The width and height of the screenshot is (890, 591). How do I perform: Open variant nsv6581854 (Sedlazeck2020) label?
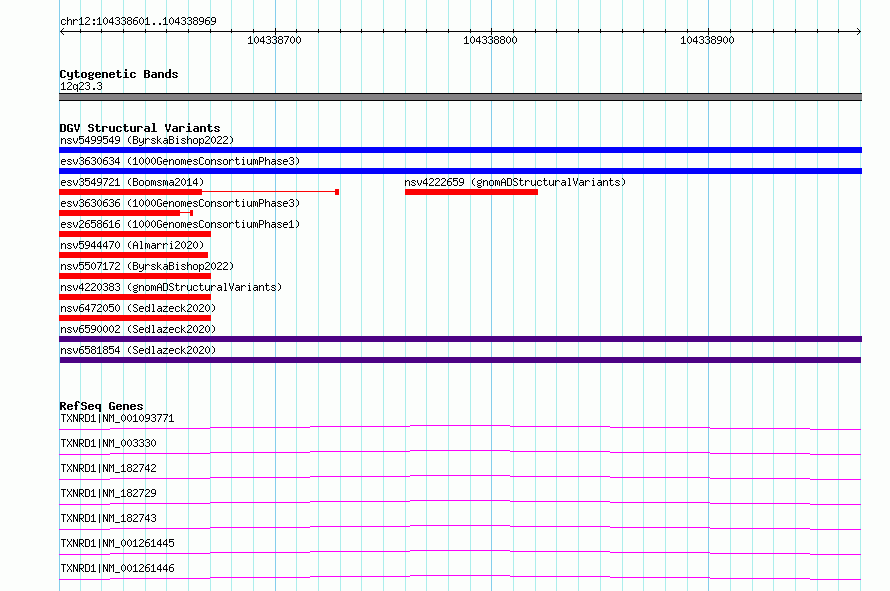pos(138,350)
